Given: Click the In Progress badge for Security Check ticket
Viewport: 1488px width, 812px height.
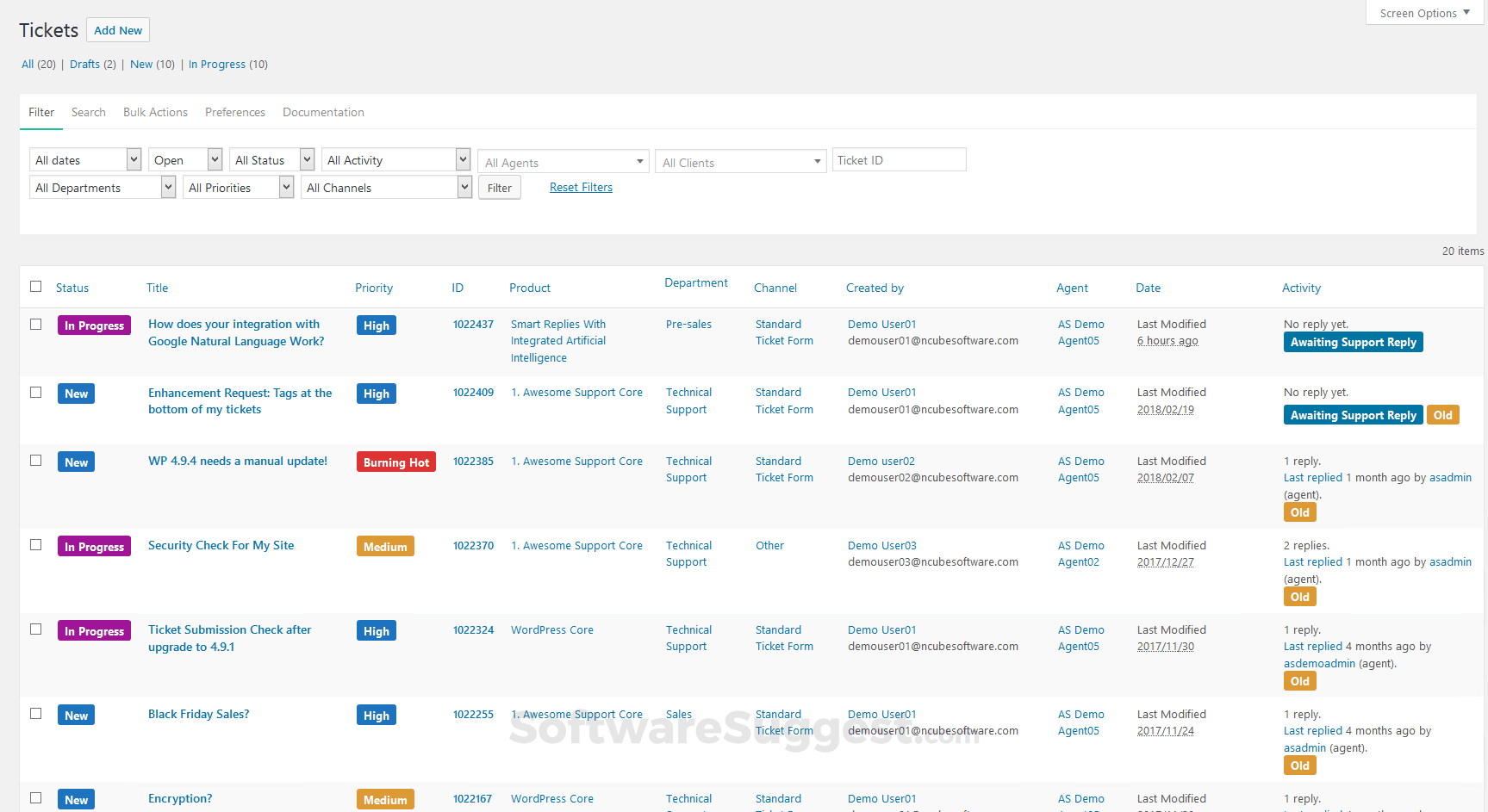Looking at the screenshot, I should tap(94, 547).
